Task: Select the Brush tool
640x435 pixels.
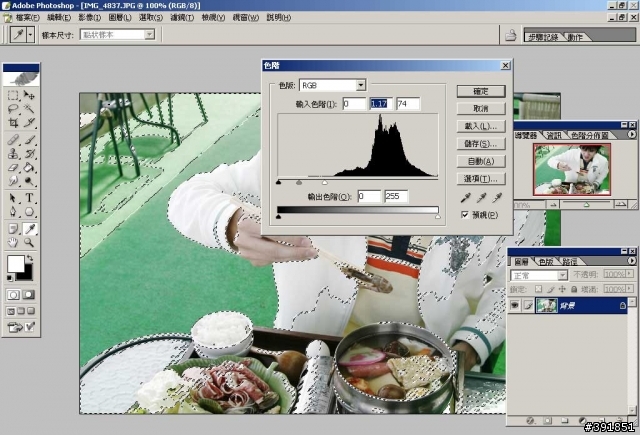Action: [x=29, y=140]
